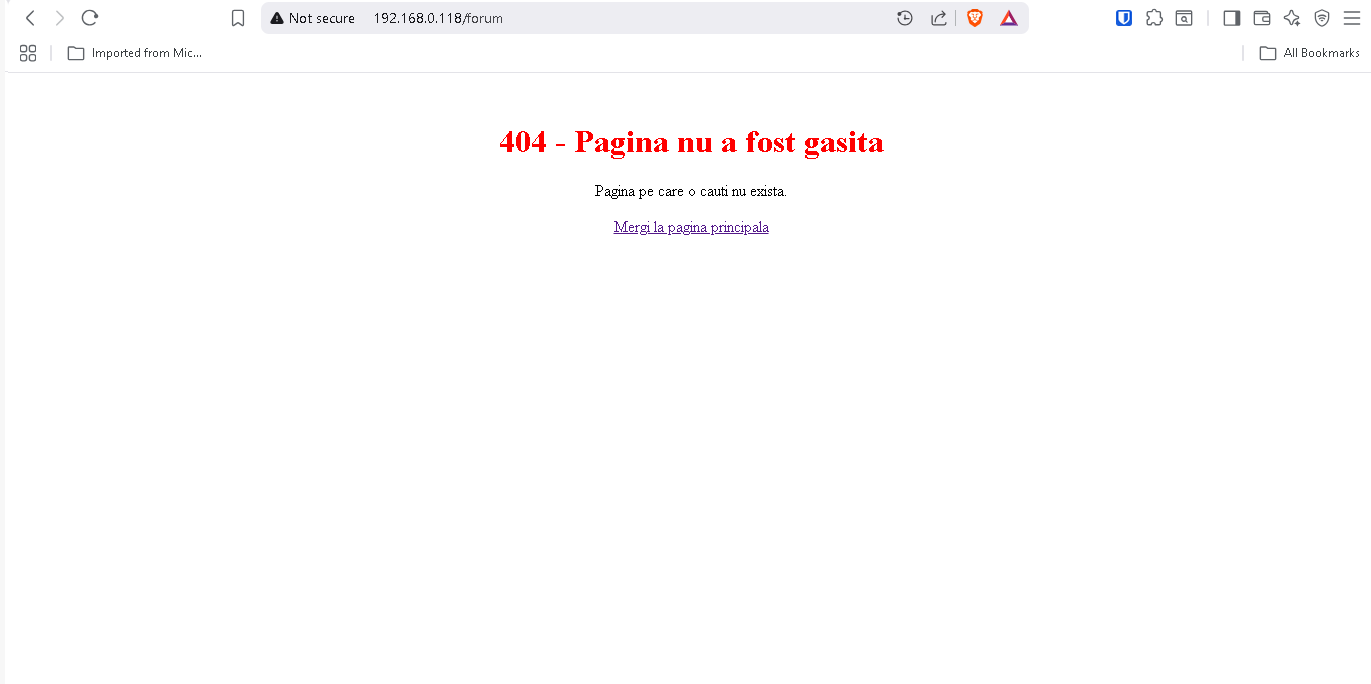Follow the 'Mergi la pagina principala' link
Screen dimensions: 1371x684
[691, 227]
